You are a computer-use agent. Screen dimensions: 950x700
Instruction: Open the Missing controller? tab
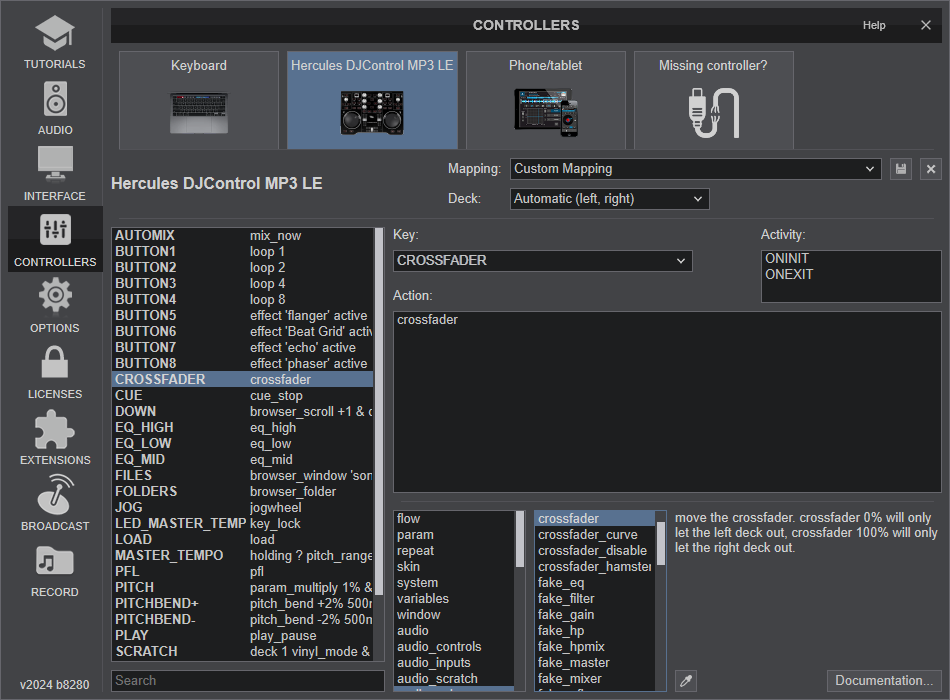[713, 100]
